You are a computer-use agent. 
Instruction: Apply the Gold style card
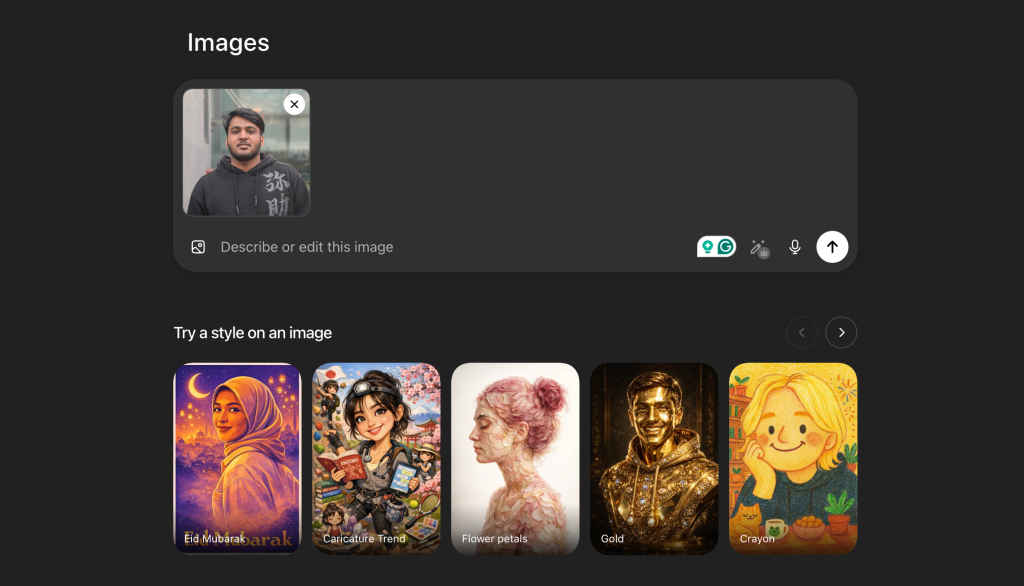click(x=654, y=458)
